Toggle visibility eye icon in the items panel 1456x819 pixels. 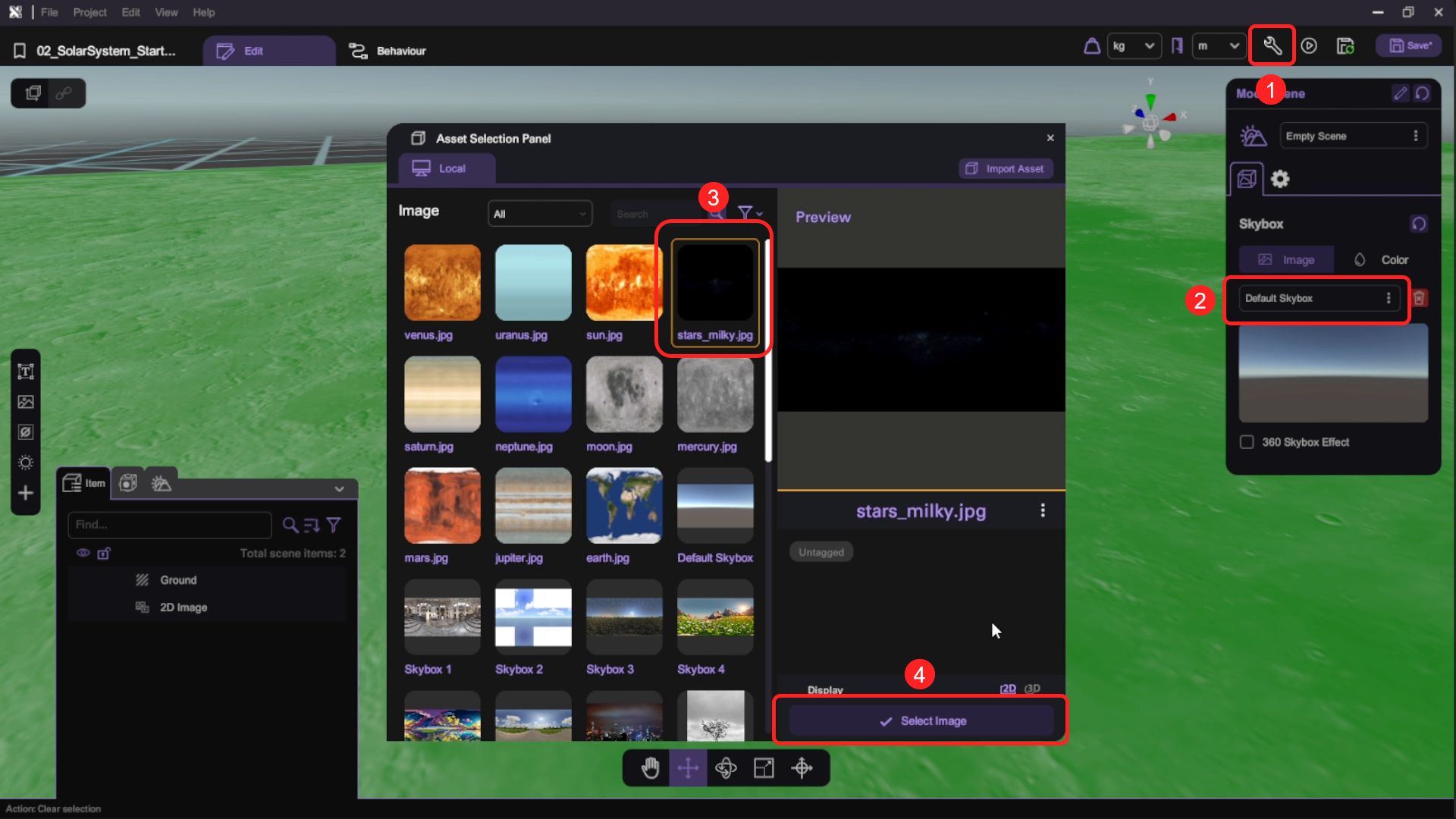(83, 553)
